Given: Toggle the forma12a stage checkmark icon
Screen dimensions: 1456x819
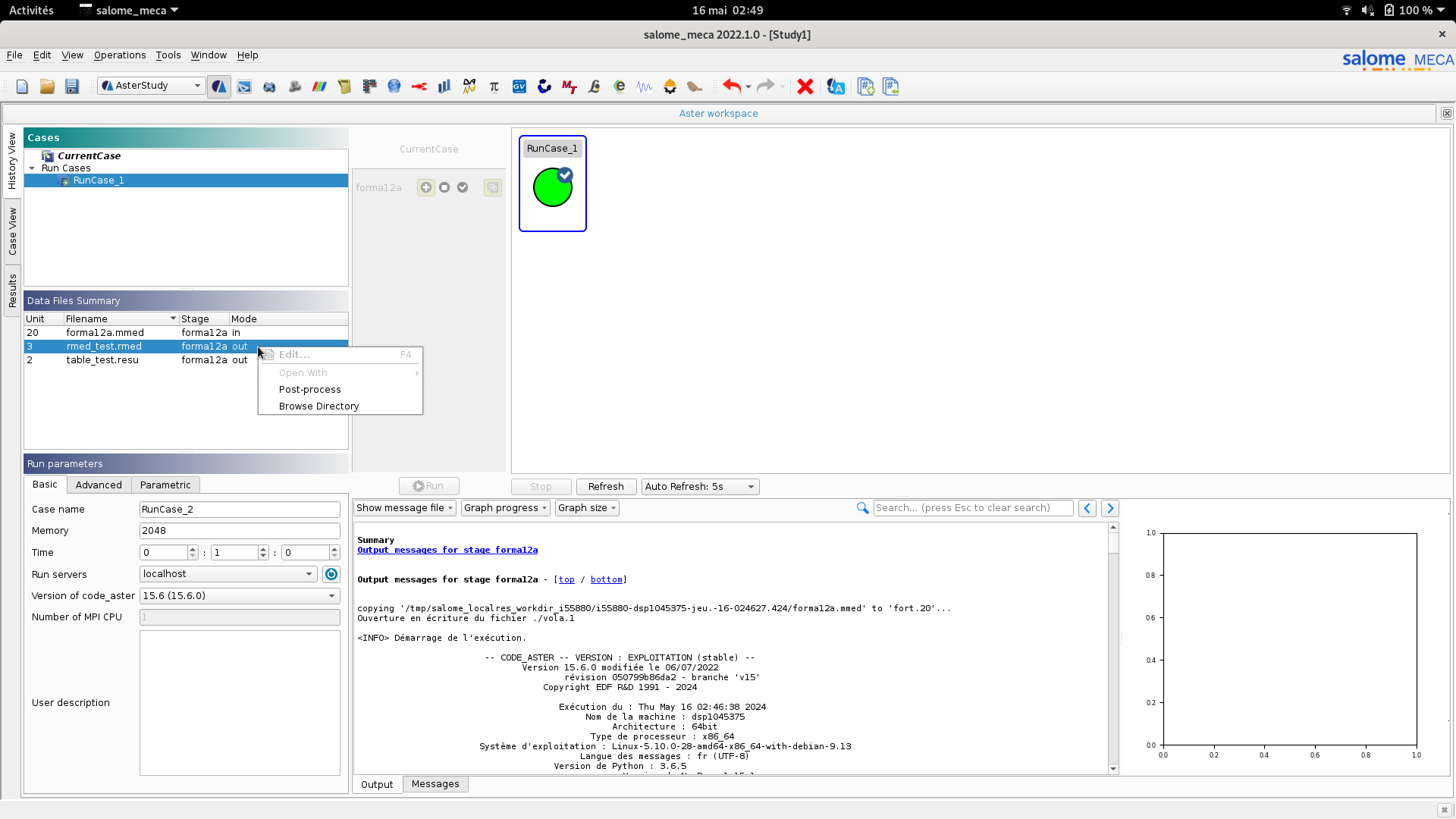Looking at the screenshot, I should 463,187.
